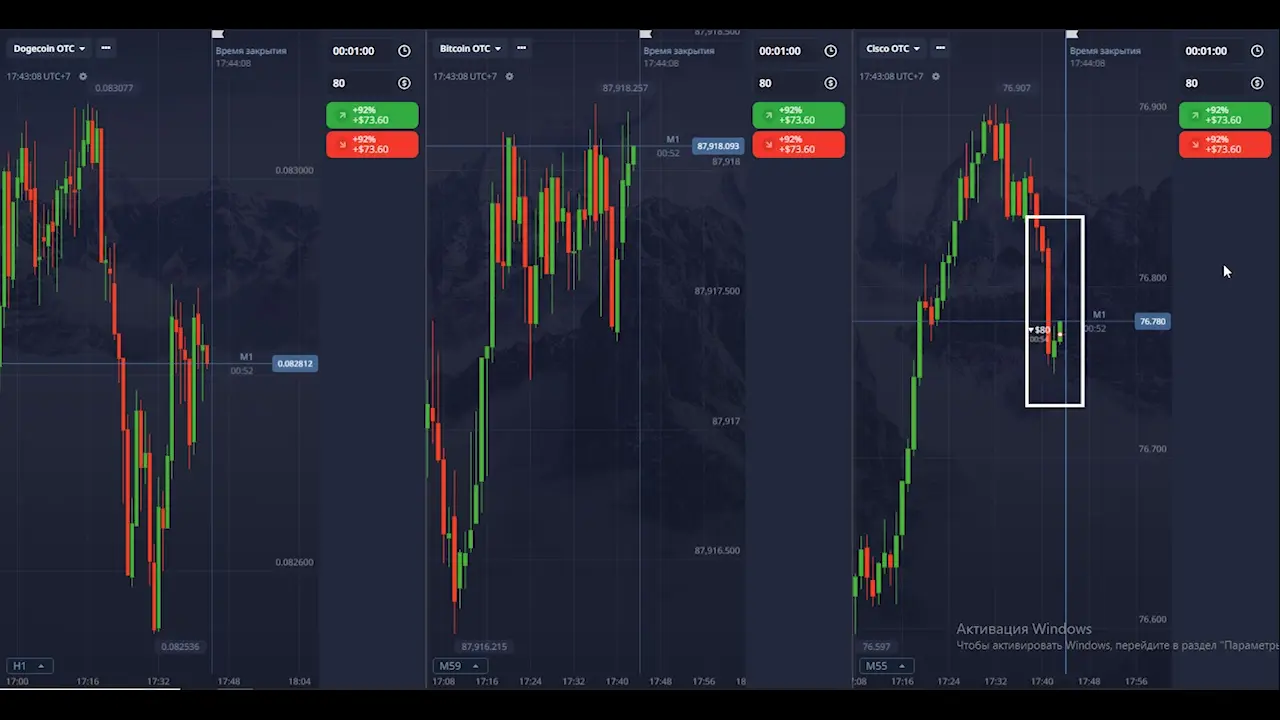This screenshot has width=1280, height=720.
Task: Click the clock icon in Cisco panel
Action: coord(1257,51)
